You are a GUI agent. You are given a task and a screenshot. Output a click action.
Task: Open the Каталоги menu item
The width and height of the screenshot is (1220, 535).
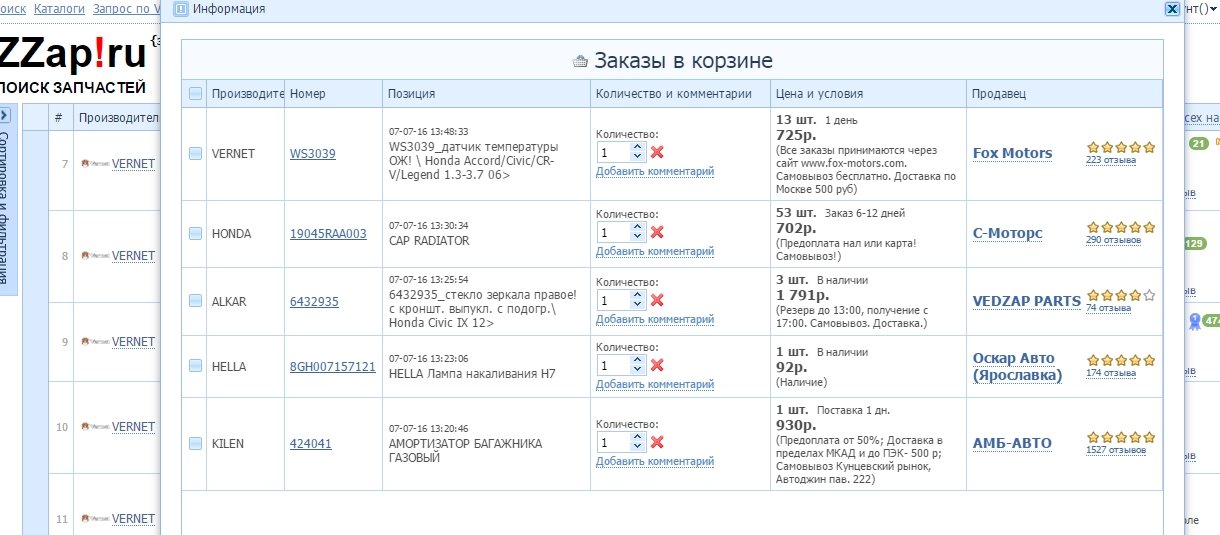[x=59, y=9]
